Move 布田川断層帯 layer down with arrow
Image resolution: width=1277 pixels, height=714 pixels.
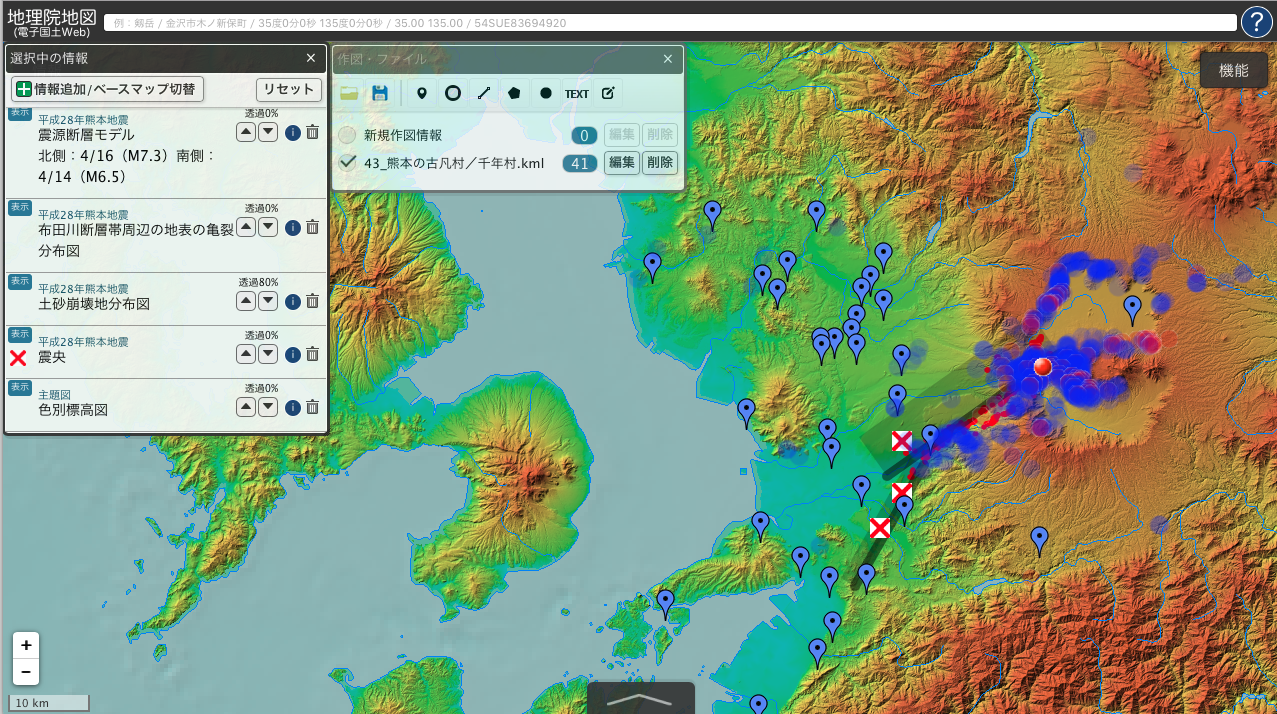[x=268, y=227]
